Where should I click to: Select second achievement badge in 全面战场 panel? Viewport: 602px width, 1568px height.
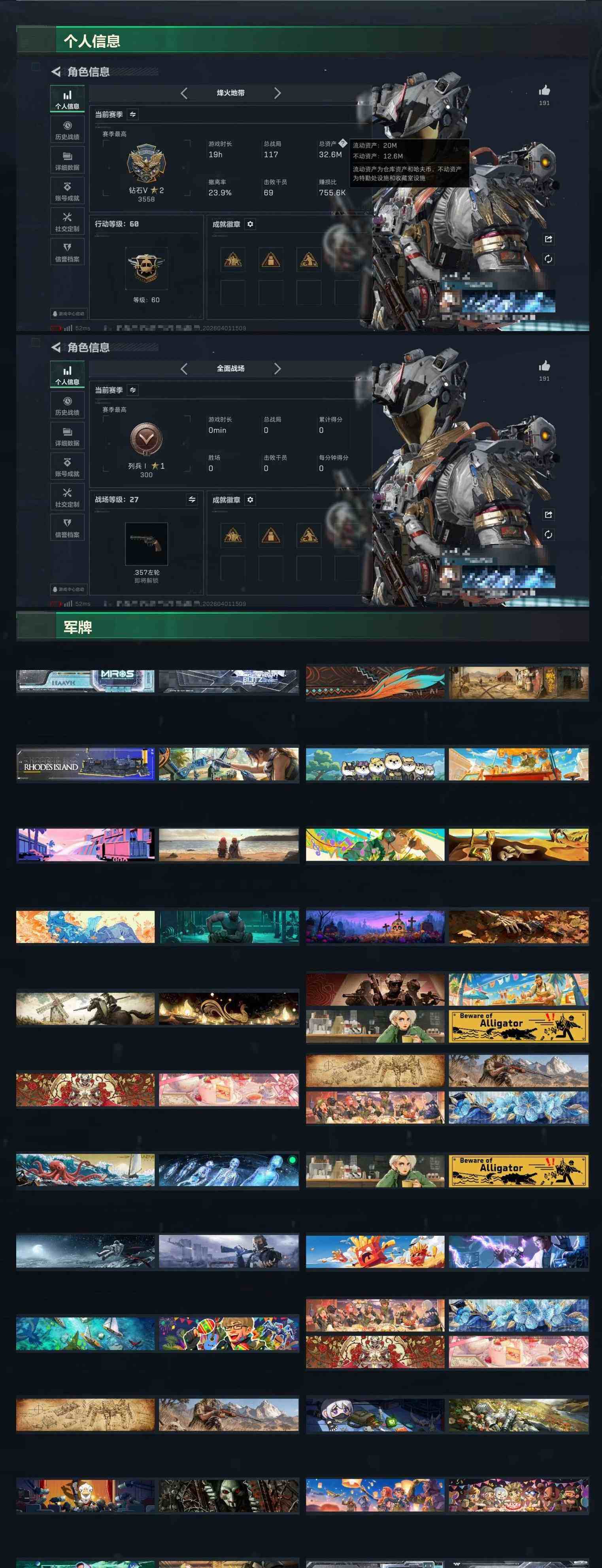click(270, 536)
